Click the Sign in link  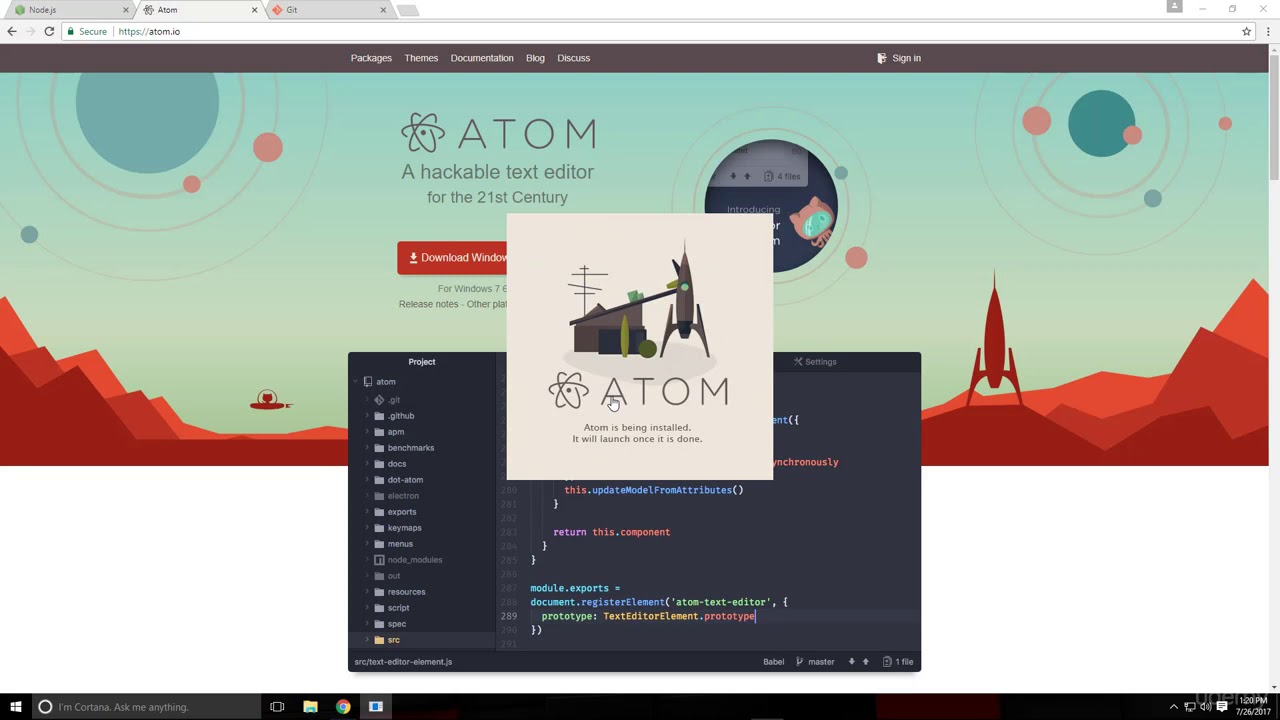pyautogui.click(x=899, y=58)
